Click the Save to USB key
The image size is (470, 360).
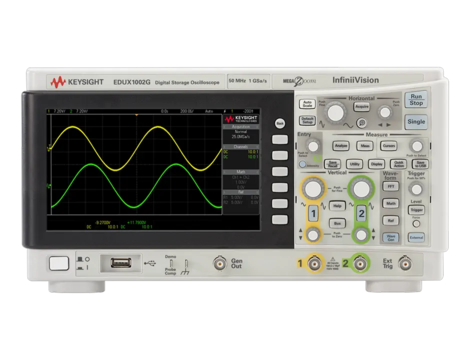(420, 164)
